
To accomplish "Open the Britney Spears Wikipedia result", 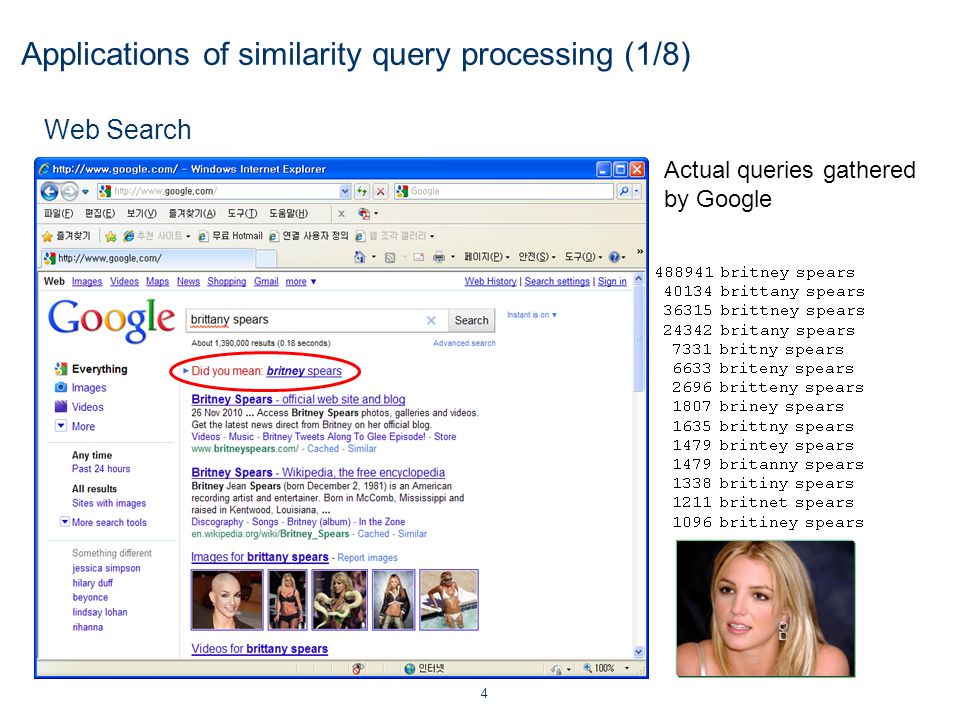I will [318, 473].
